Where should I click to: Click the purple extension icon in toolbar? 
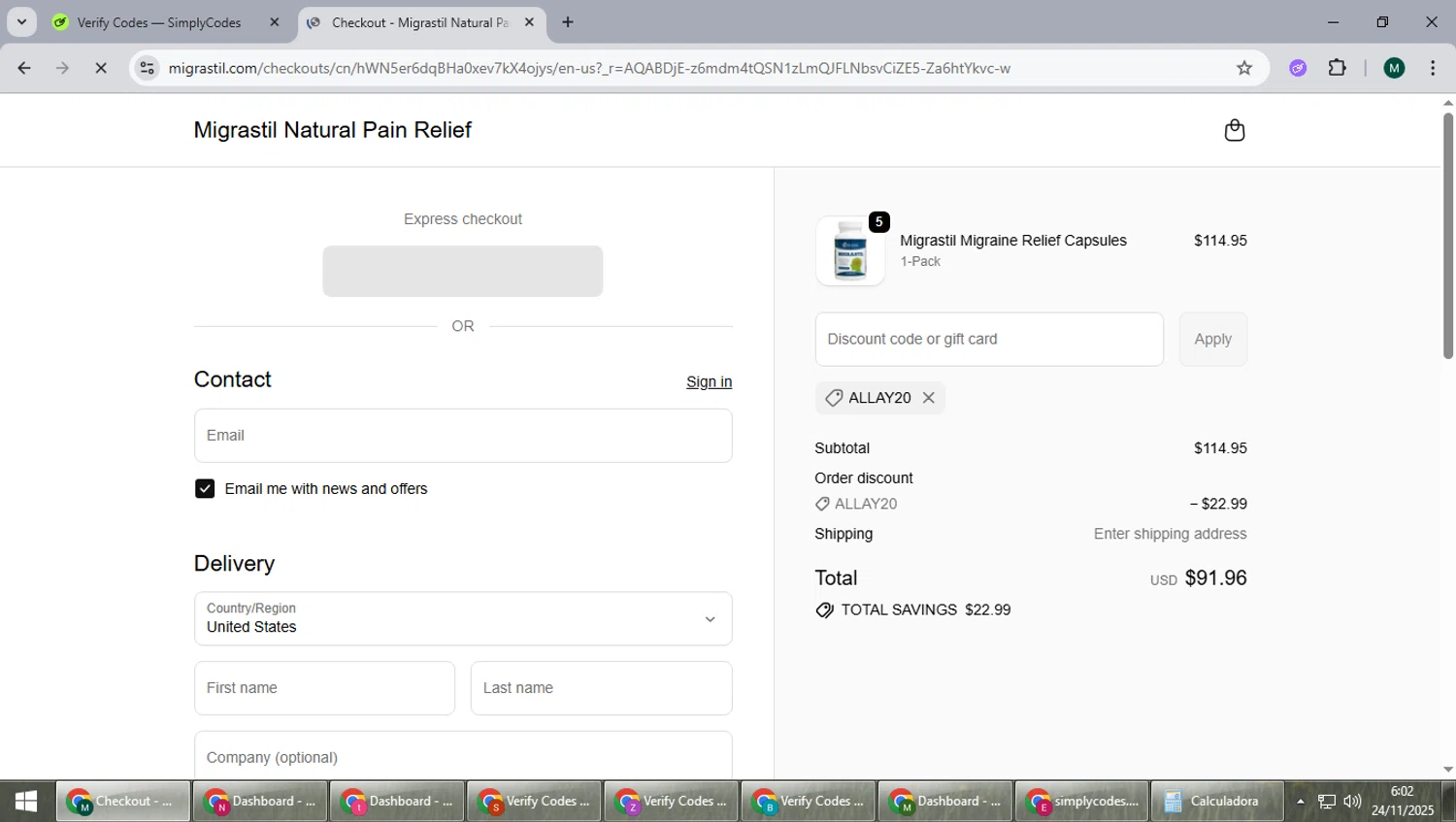[1298, 68]
